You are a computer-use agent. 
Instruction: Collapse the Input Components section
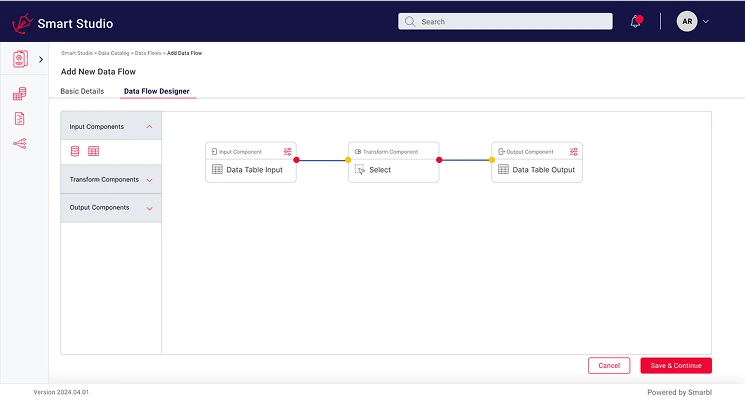coord(149,127)
